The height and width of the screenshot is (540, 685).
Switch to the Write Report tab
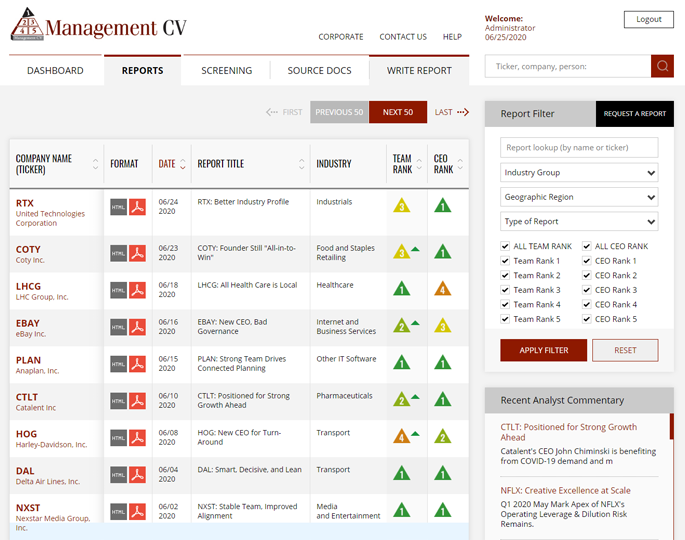click(x=419, y=70)
